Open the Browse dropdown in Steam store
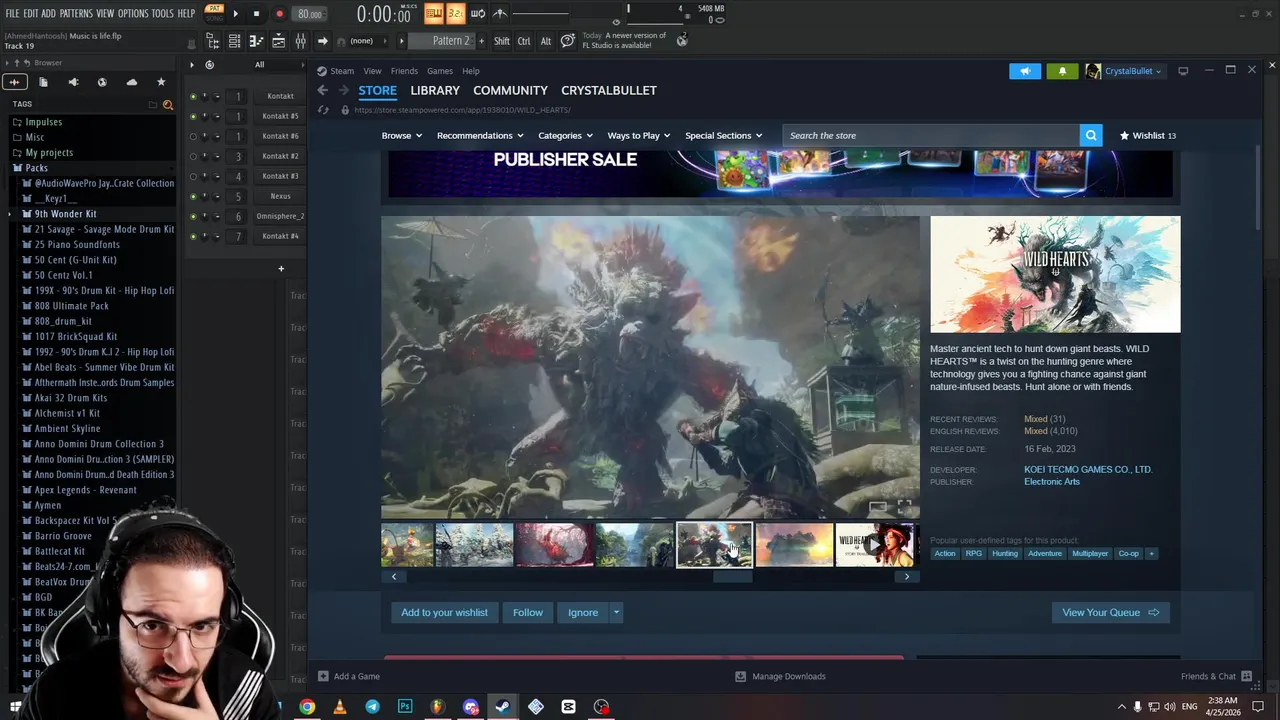Image resolution: width=1280 pixels, height=720 pixels. click(401, 135)
